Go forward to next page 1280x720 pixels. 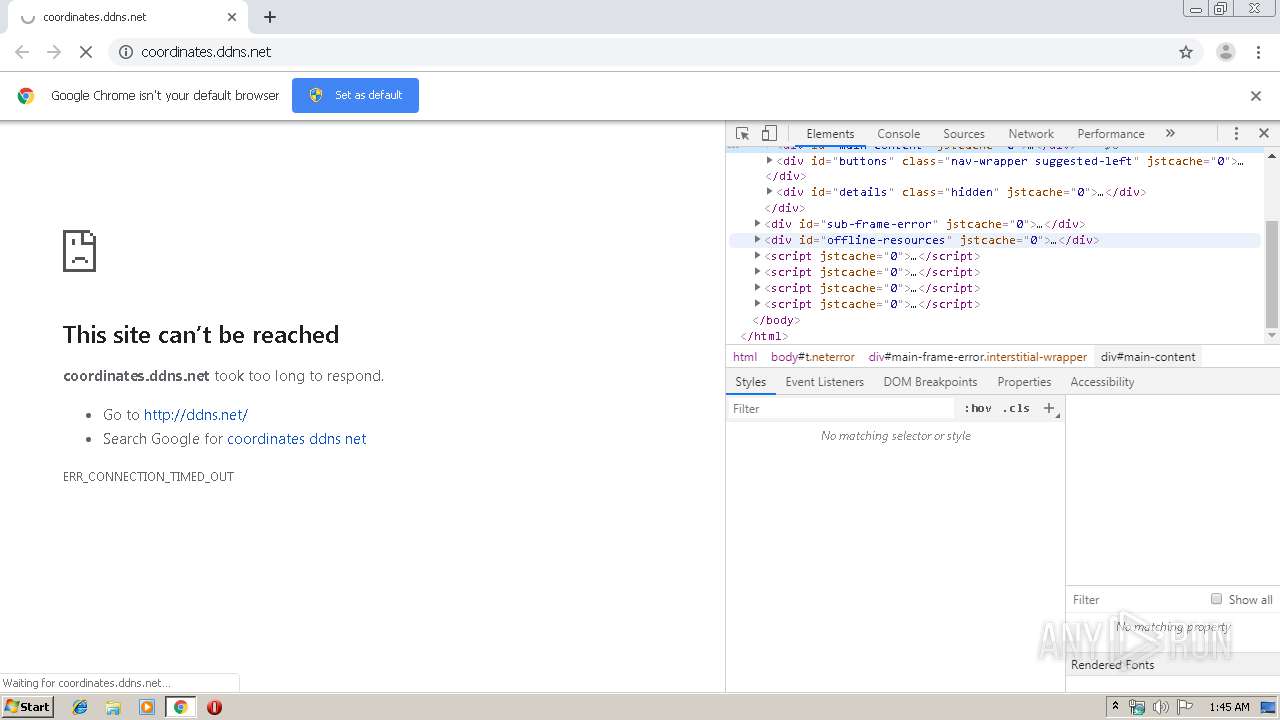(x=54, y=52)
